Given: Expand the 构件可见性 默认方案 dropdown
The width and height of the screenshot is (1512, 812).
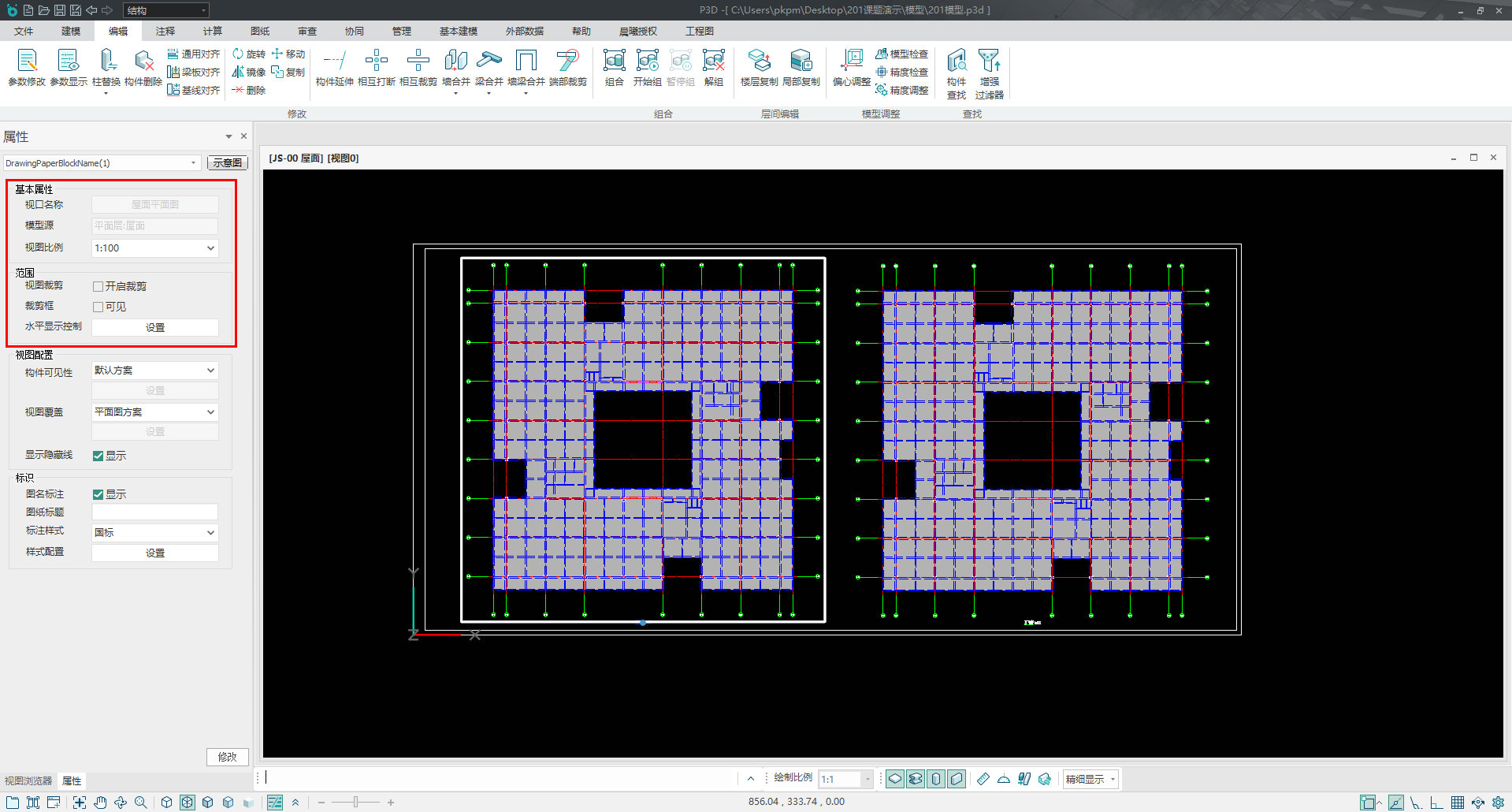Looking at the screenshot, I should click(x=154, y=371).
